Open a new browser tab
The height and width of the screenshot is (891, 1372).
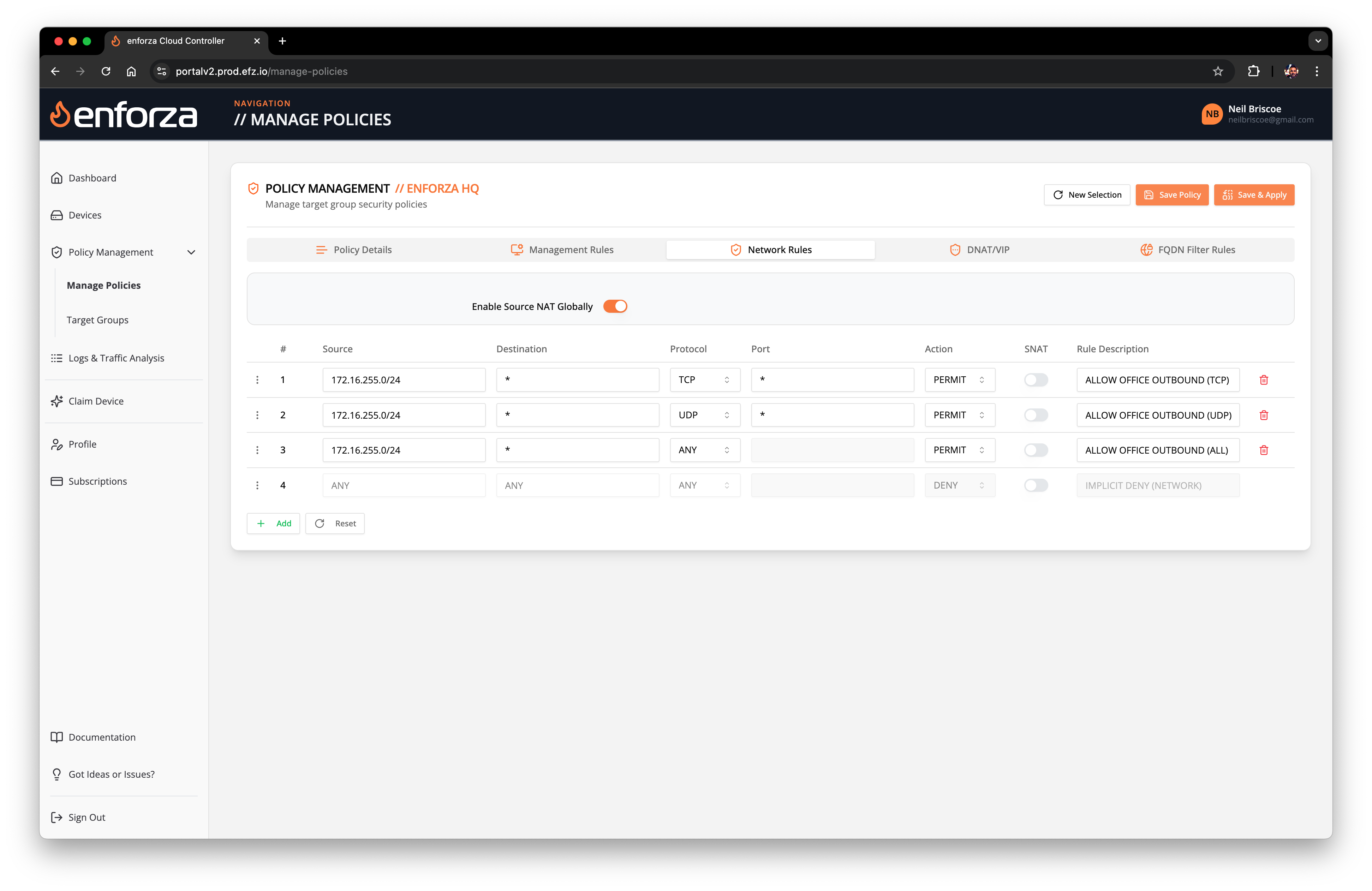pyautogui.click(x=282, y=41)
